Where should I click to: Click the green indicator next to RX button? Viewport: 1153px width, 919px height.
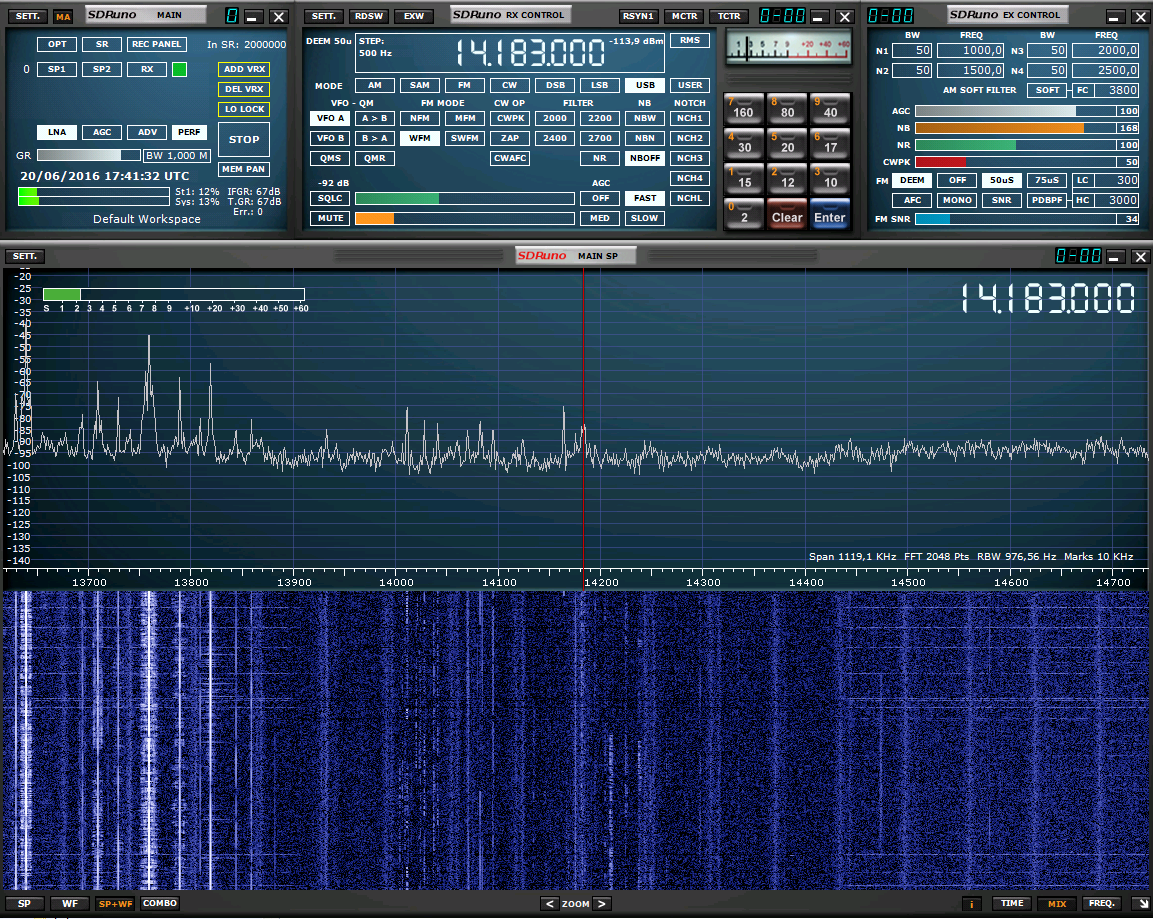point(179,69)
